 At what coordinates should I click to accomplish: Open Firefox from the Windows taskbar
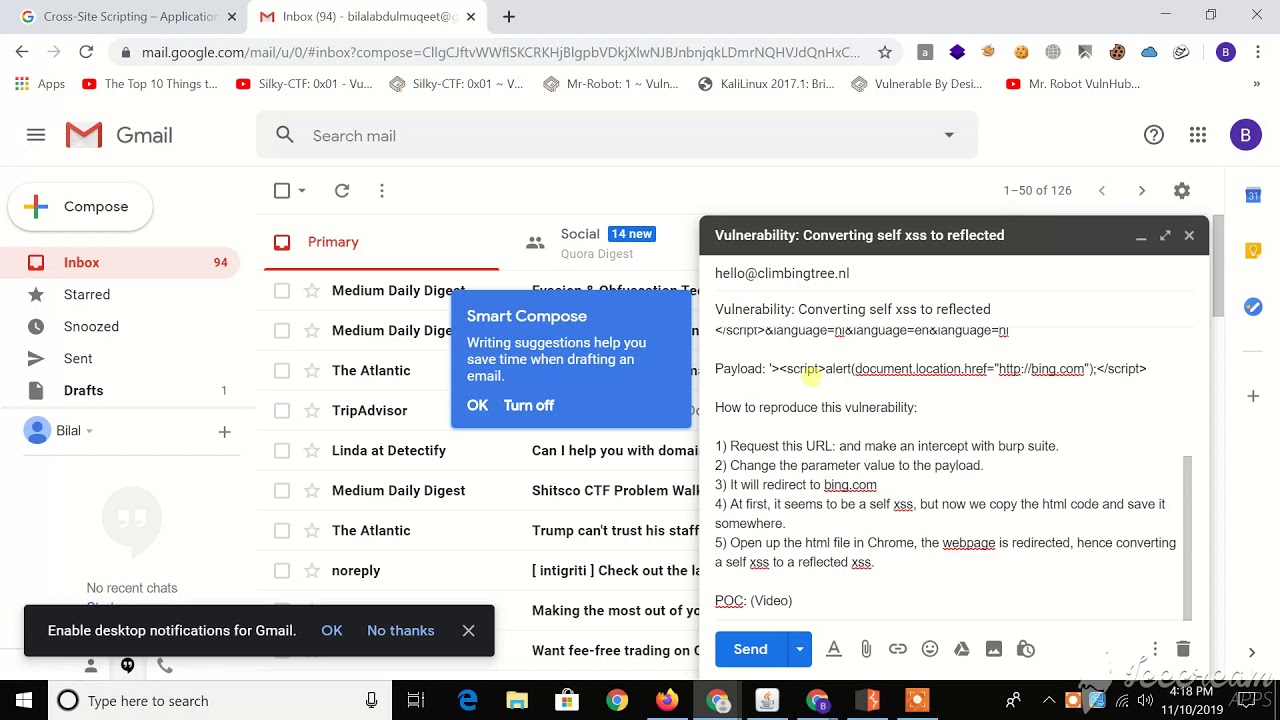click(x=667, y=700)
